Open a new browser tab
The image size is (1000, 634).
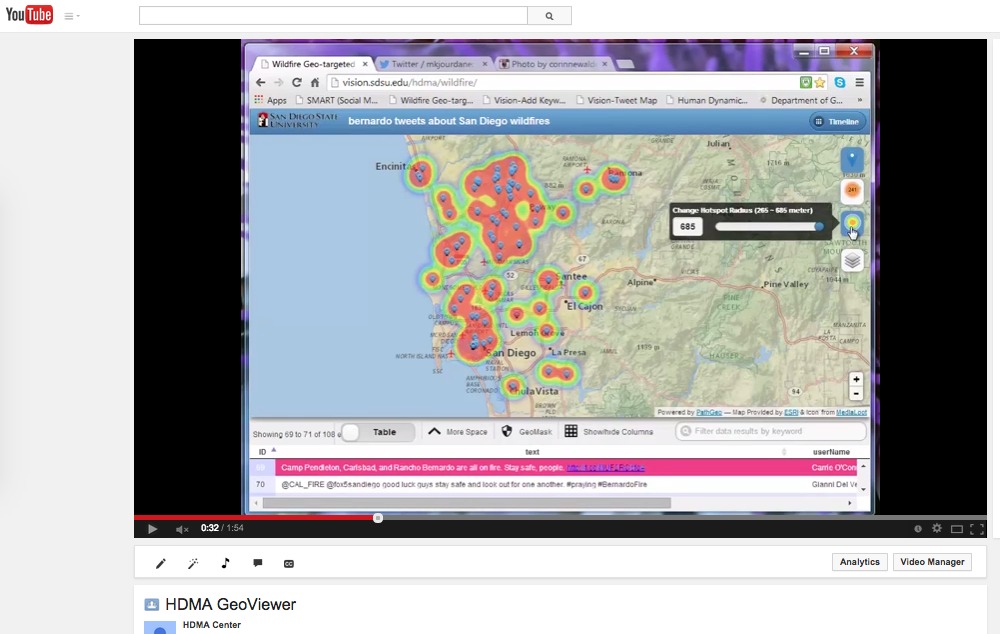[626, 64]
